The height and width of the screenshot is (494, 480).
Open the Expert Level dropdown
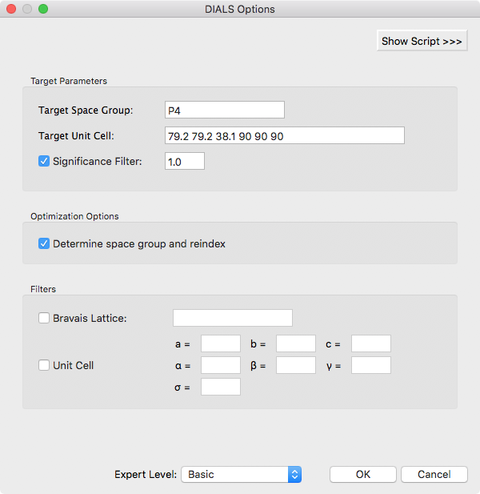(x=241, y=474)
